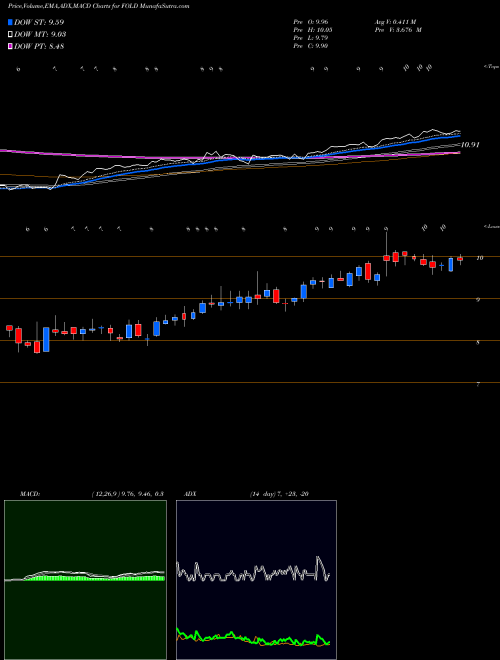Click the white DOW MT legend swatch
500x660 pixels.
click(x=11, y=34)
